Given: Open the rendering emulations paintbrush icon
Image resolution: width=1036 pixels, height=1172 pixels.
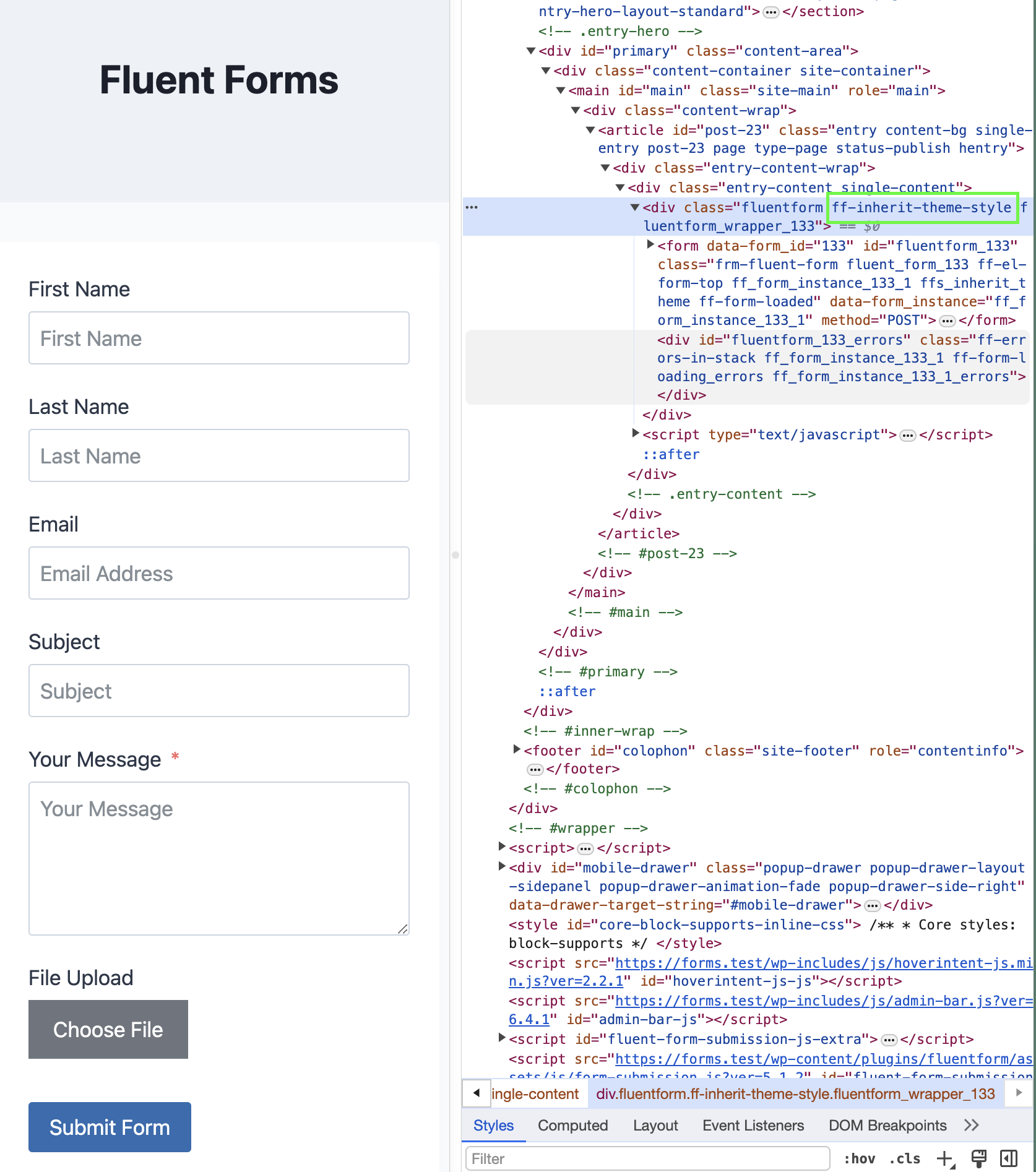Looking at the screenshot, I should coord(978,1158).
